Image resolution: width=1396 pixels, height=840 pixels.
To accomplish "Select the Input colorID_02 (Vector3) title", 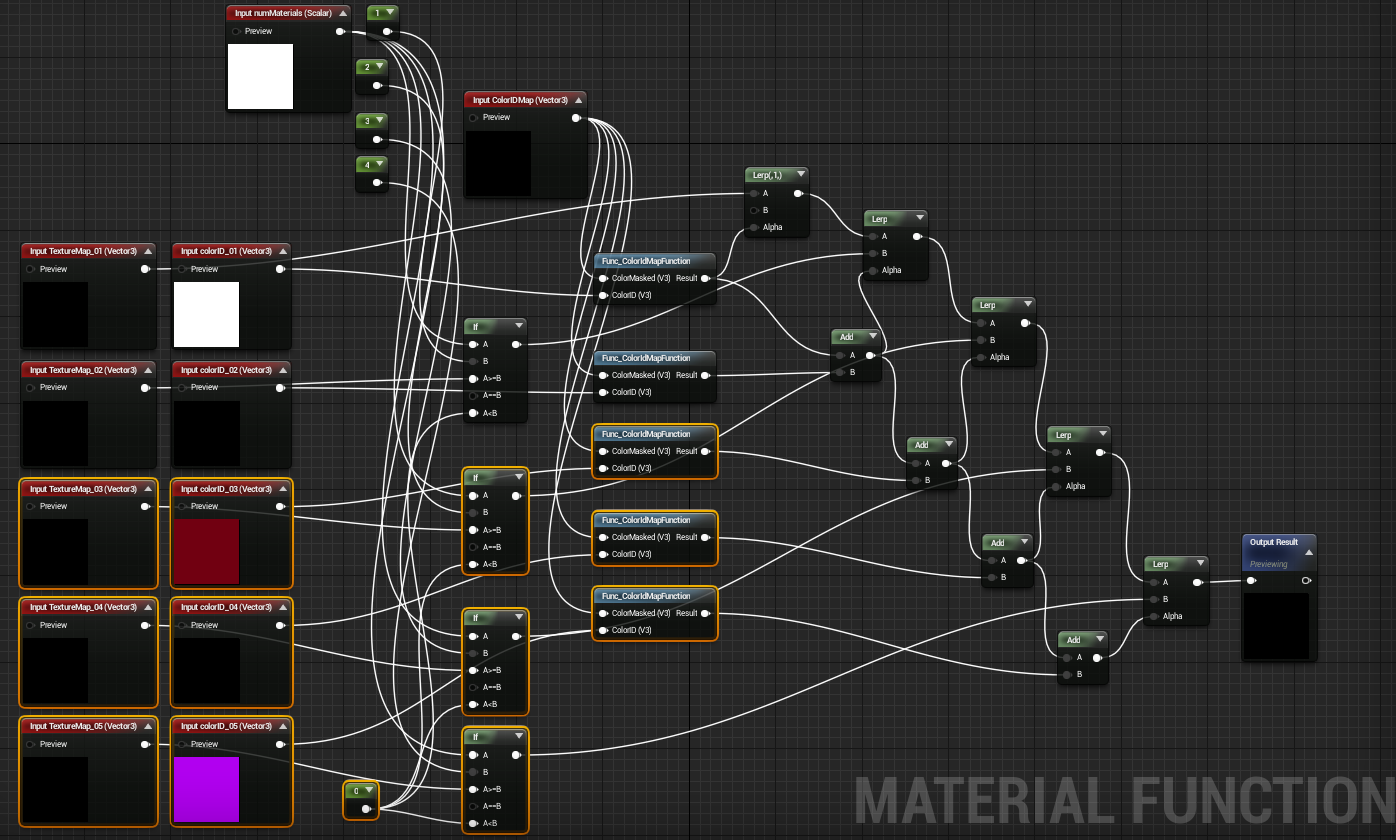I will coord(226,370).
